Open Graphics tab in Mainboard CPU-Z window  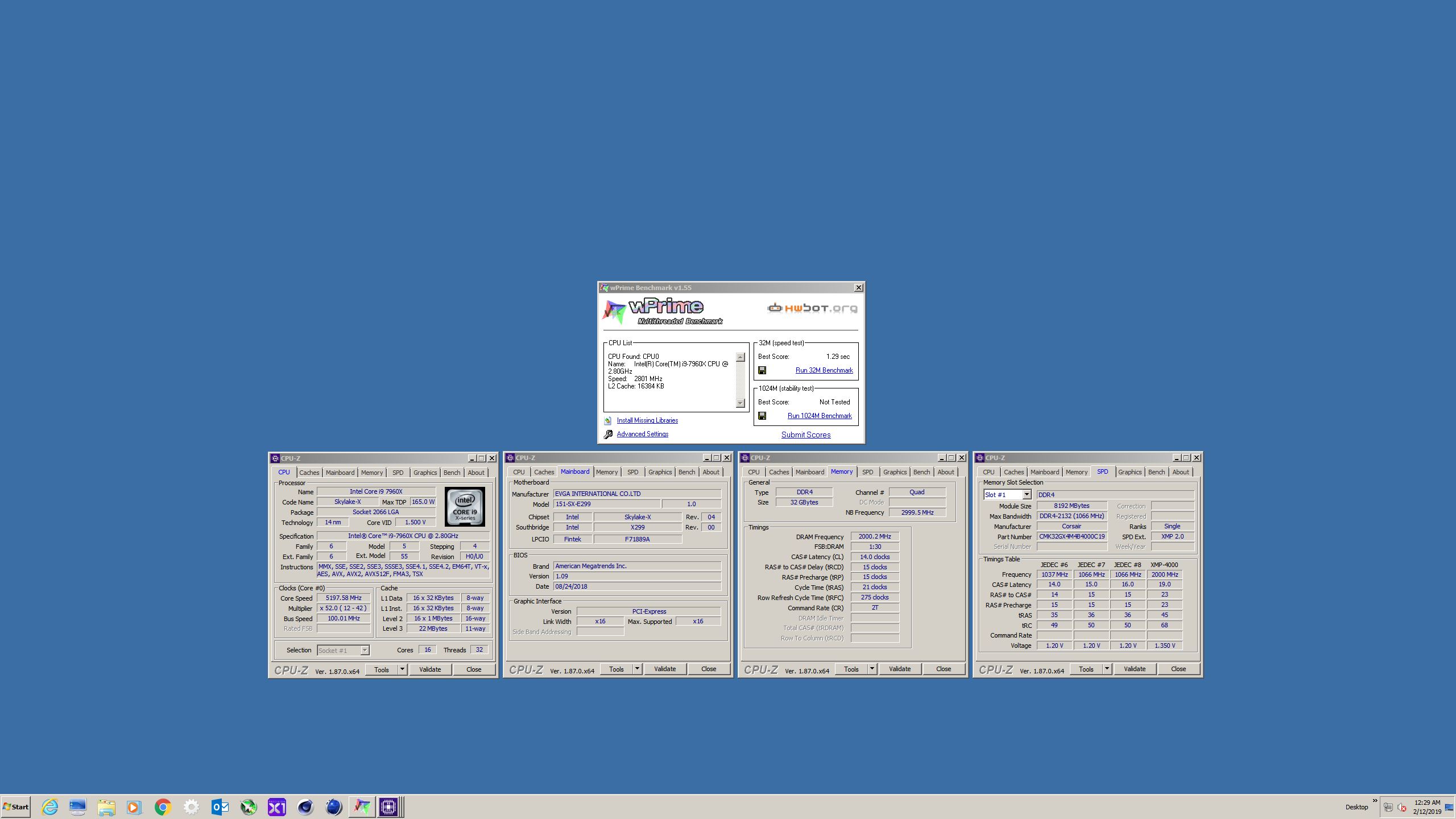tap(660, 472)
